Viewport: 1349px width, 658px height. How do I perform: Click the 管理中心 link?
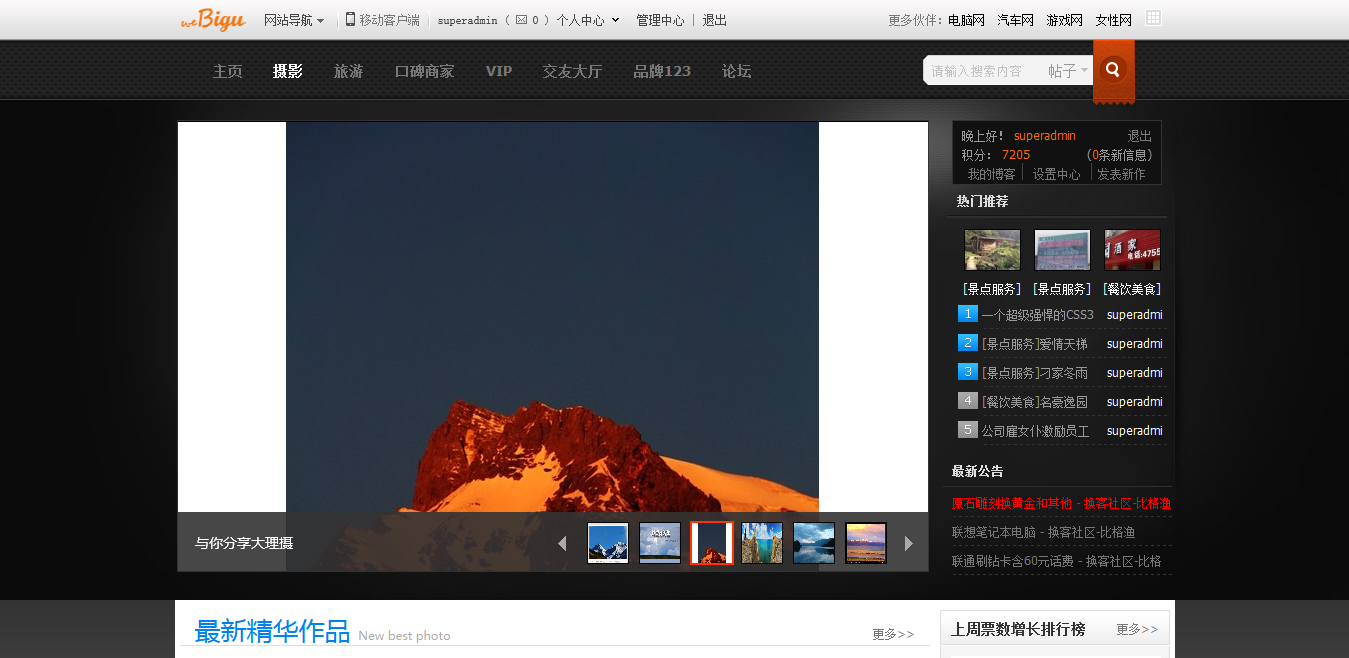[x=660, y=20]
